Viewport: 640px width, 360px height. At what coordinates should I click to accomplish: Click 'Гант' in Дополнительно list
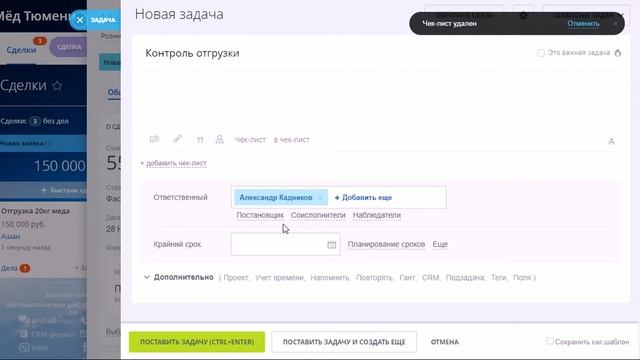[x=407, y=278]
